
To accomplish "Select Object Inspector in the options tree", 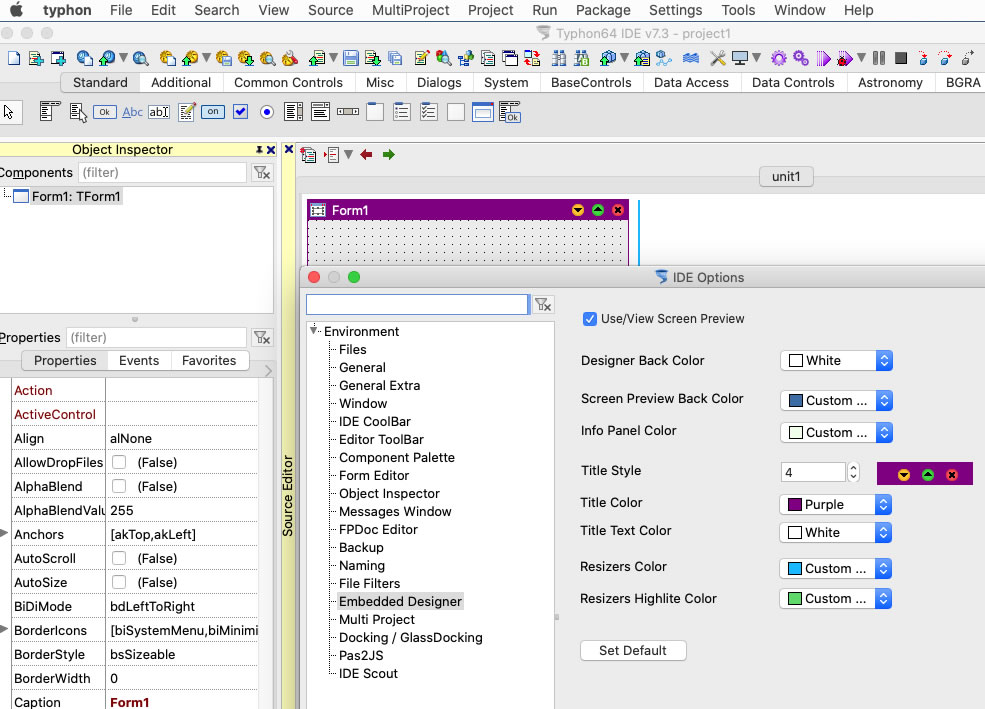I will (x=389, y=494).
